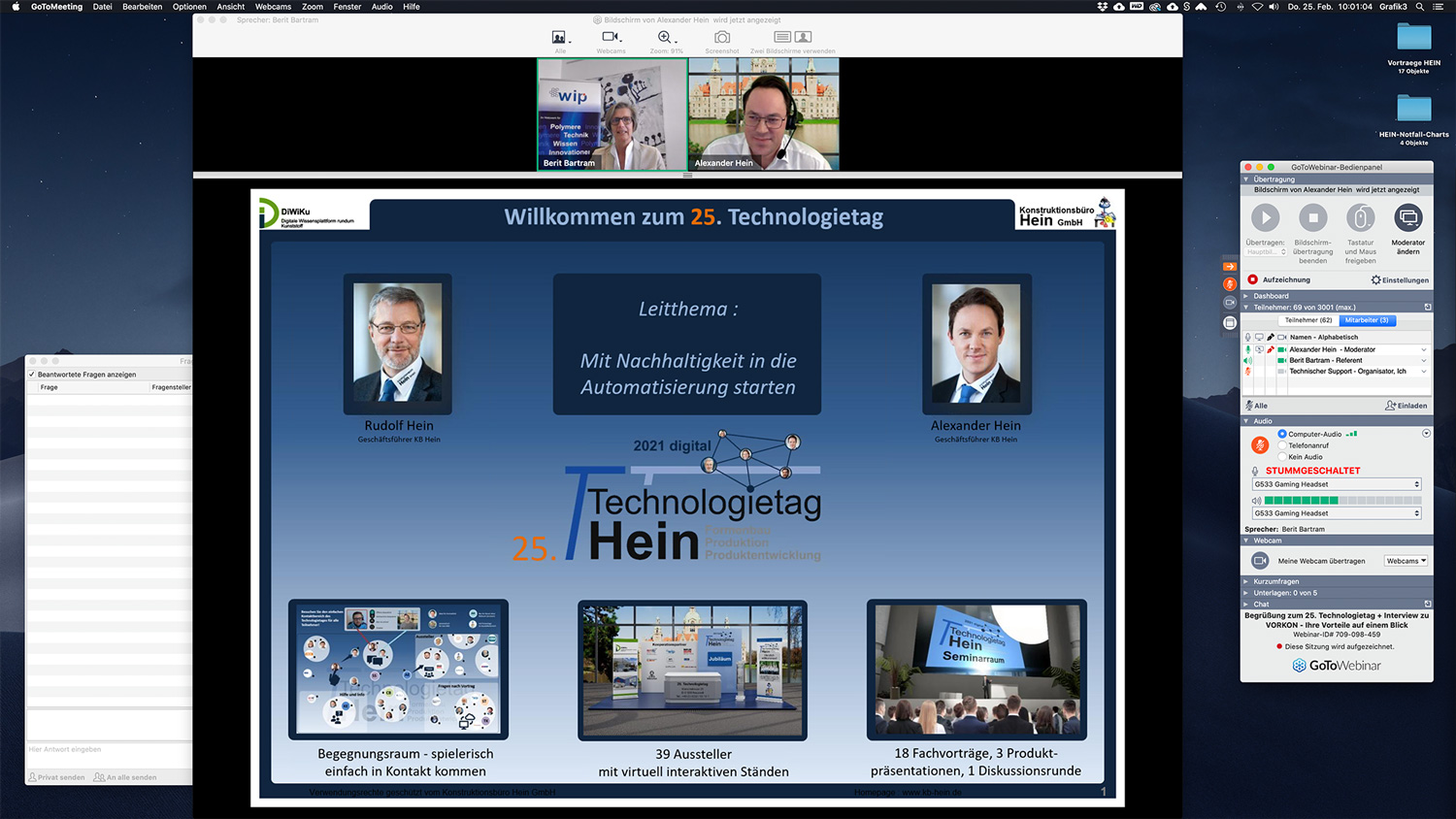This screenshot has height=819, width=1456.
Task: Stop screen sharing with Bildschirmübertragung beenden icon
Action: tap(1313, 217)
